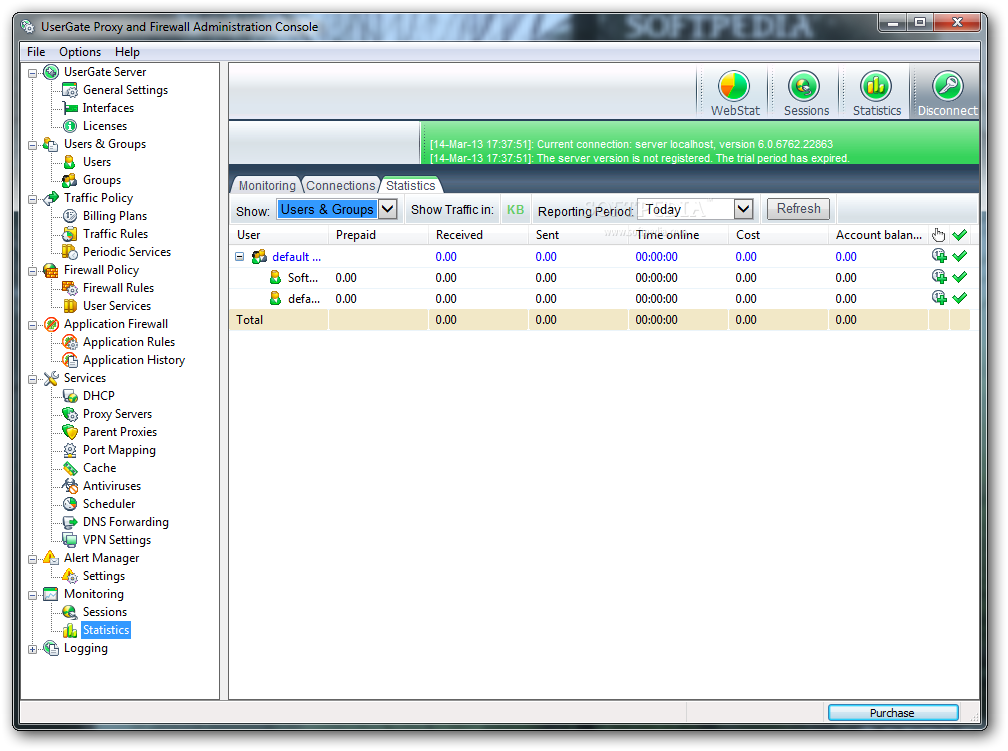Screen dimensions: 1008x751
Task: Open Application Rules tree node
Action: [x=129, y=342]
